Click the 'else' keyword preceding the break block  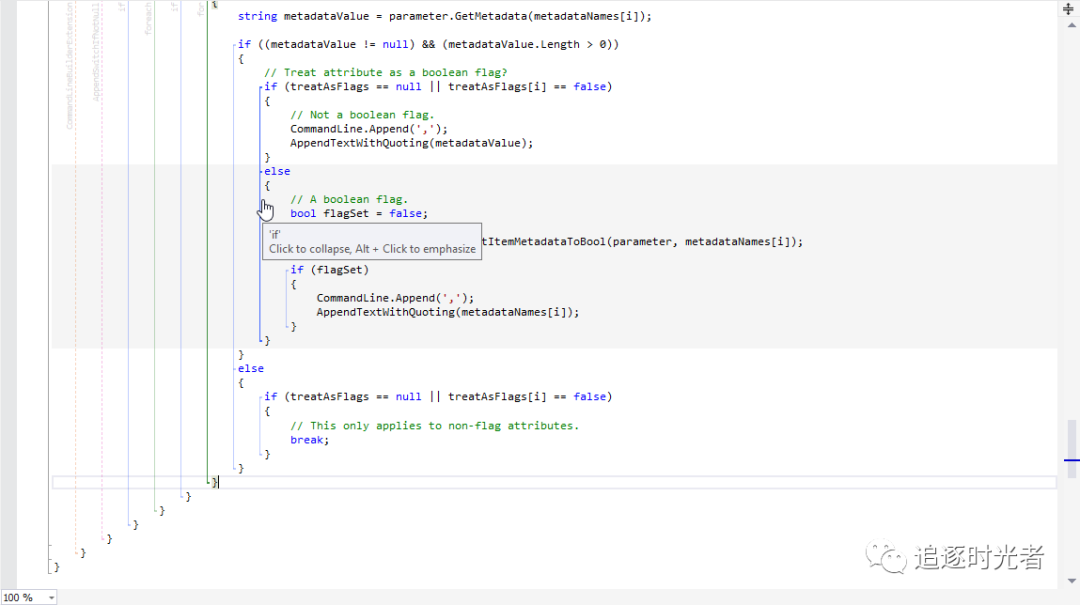click(251, 369)
